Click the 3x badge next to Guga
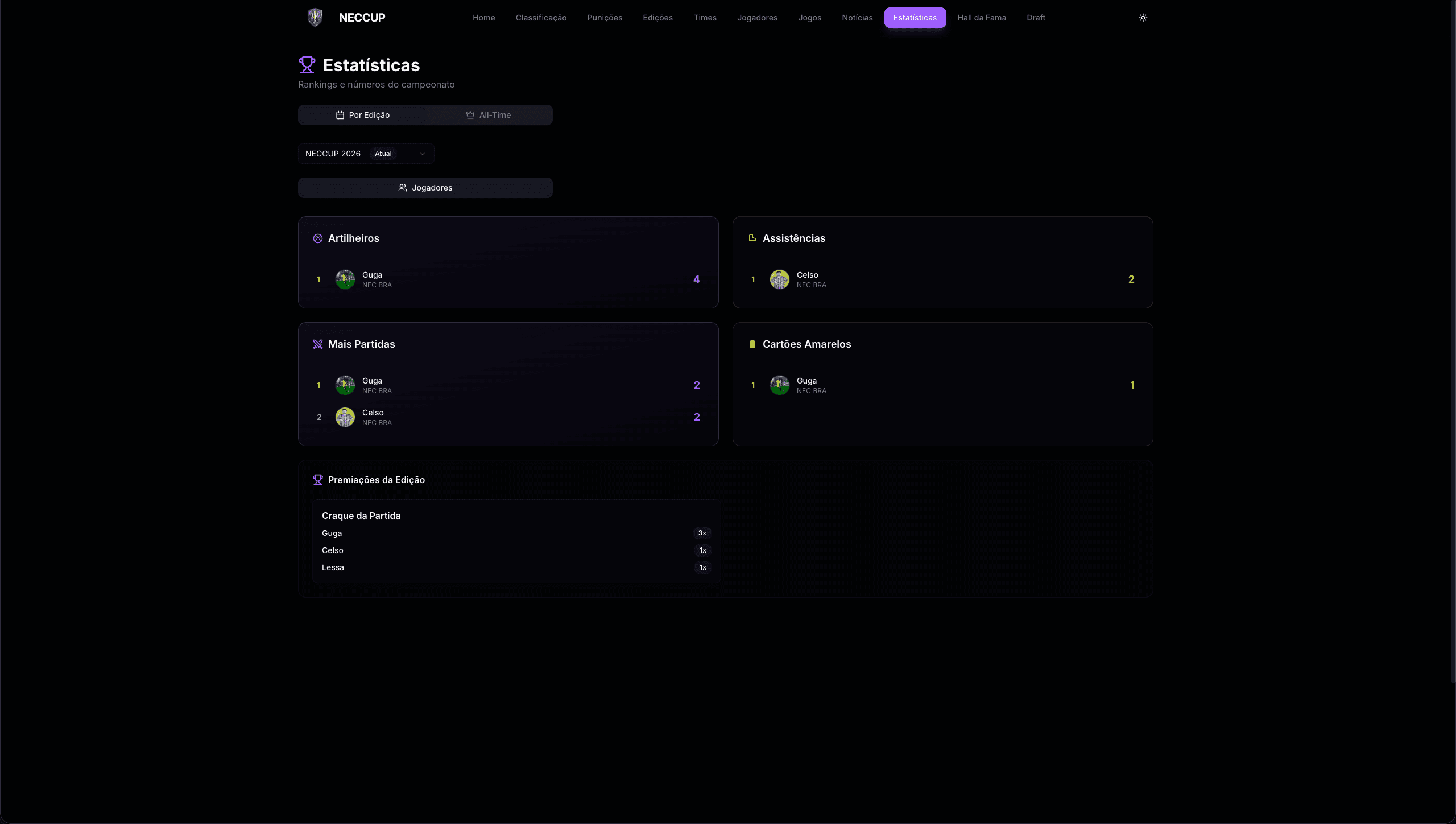The width and height of the screenshot is (1456, 824). tap(702, 533)
